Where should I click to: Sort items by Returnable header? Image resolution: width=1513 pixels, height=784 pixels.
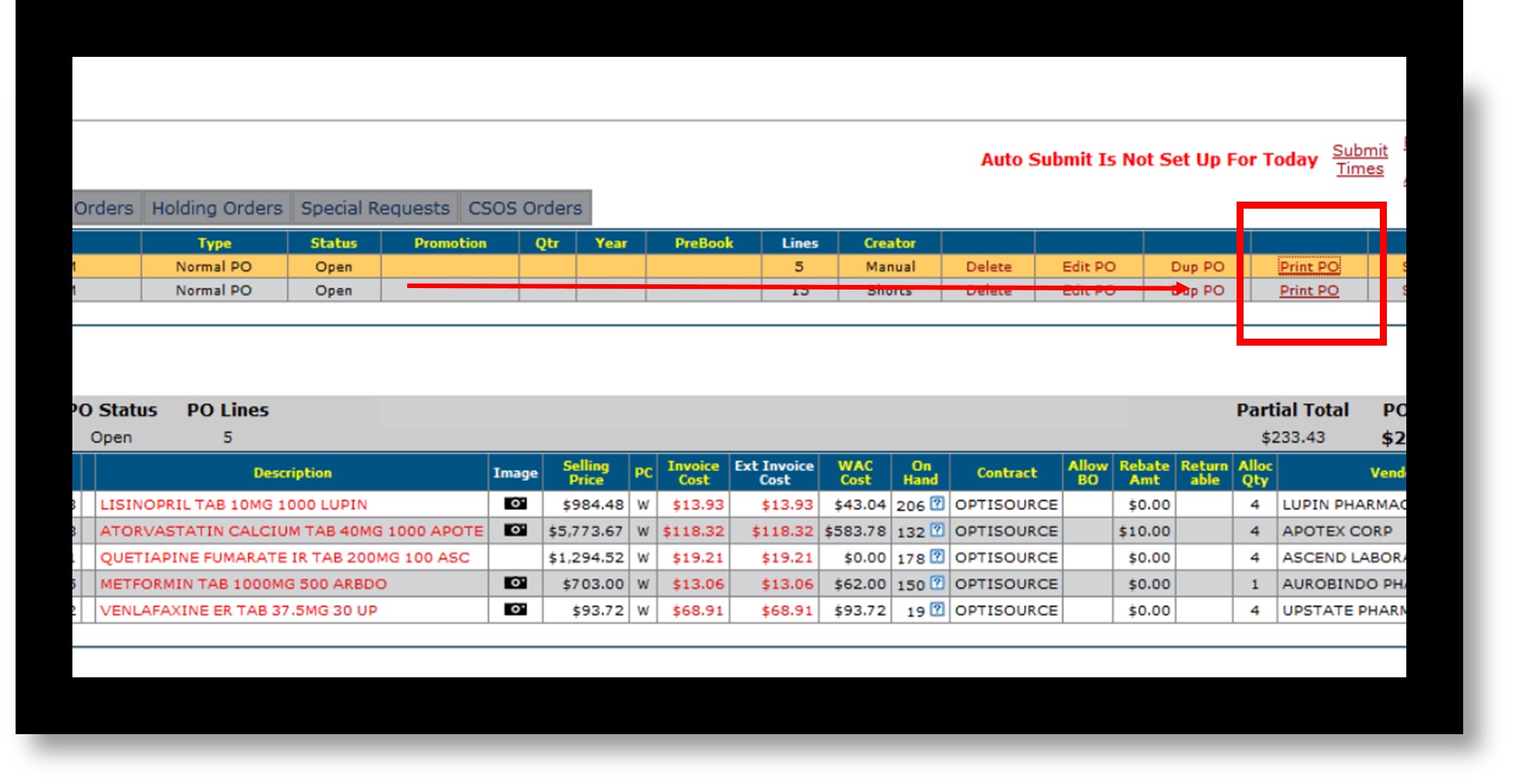point(1204,473)
